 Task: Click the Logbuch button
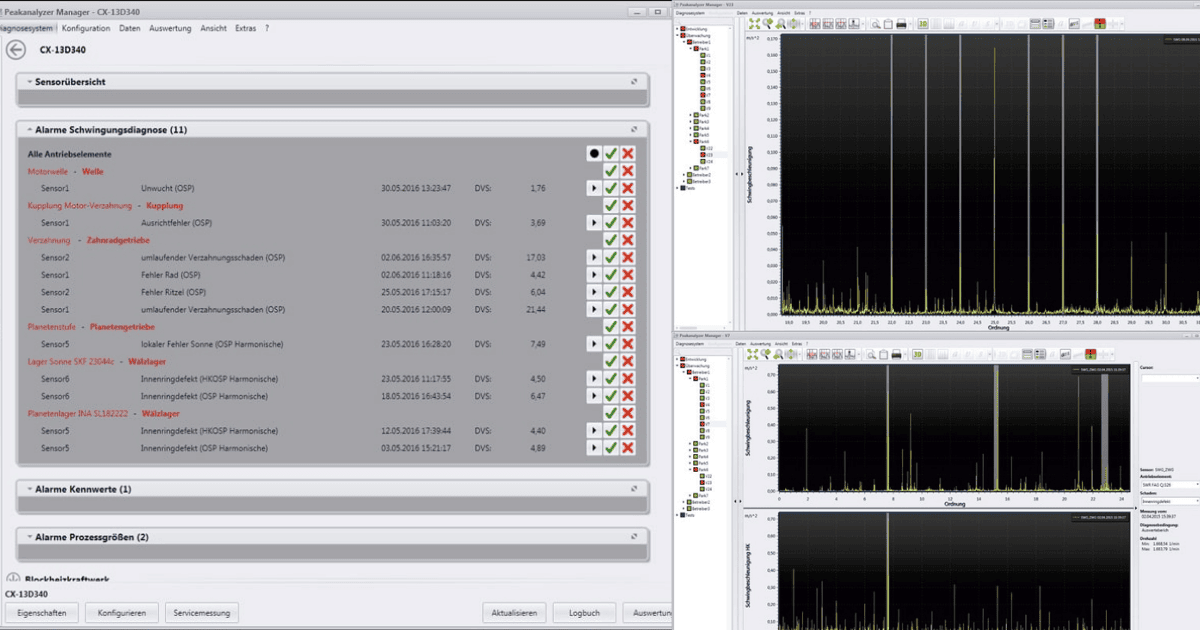[584, 613]
